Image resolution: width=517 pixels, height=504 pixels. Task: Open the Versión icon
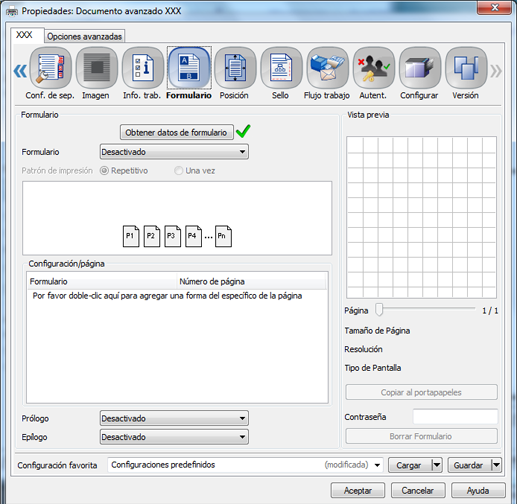[466, 68]
